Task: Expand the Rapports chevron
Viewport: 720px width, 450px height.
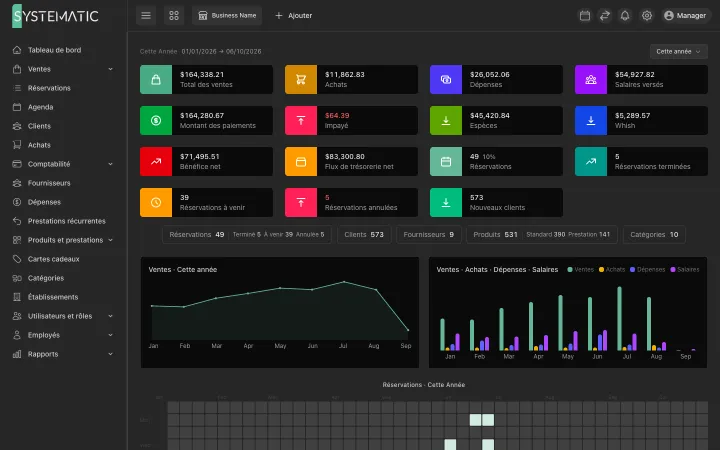Action: (x=110, y=354)
